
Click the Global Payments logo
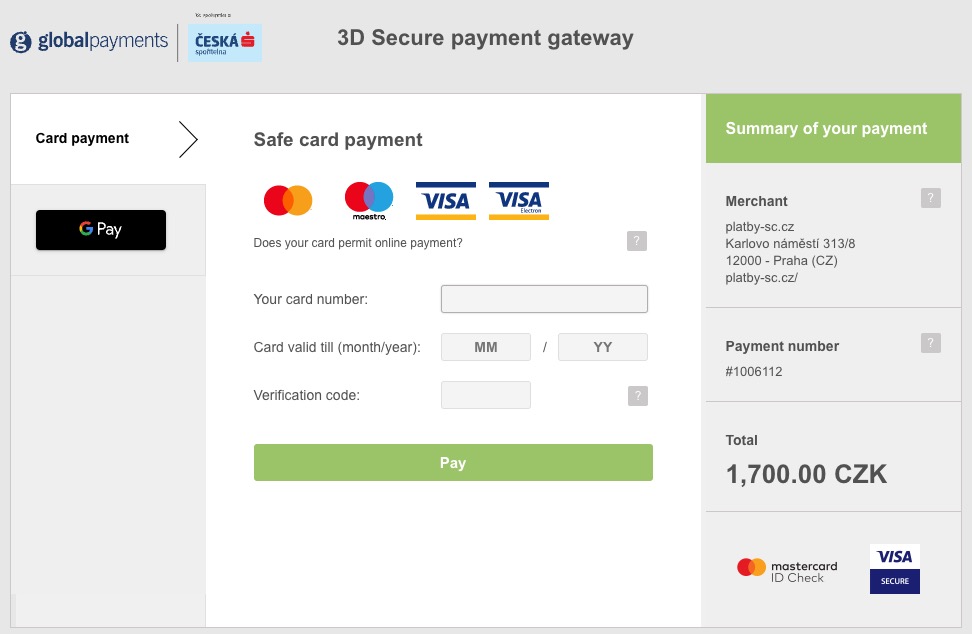(x=89, y=42)
